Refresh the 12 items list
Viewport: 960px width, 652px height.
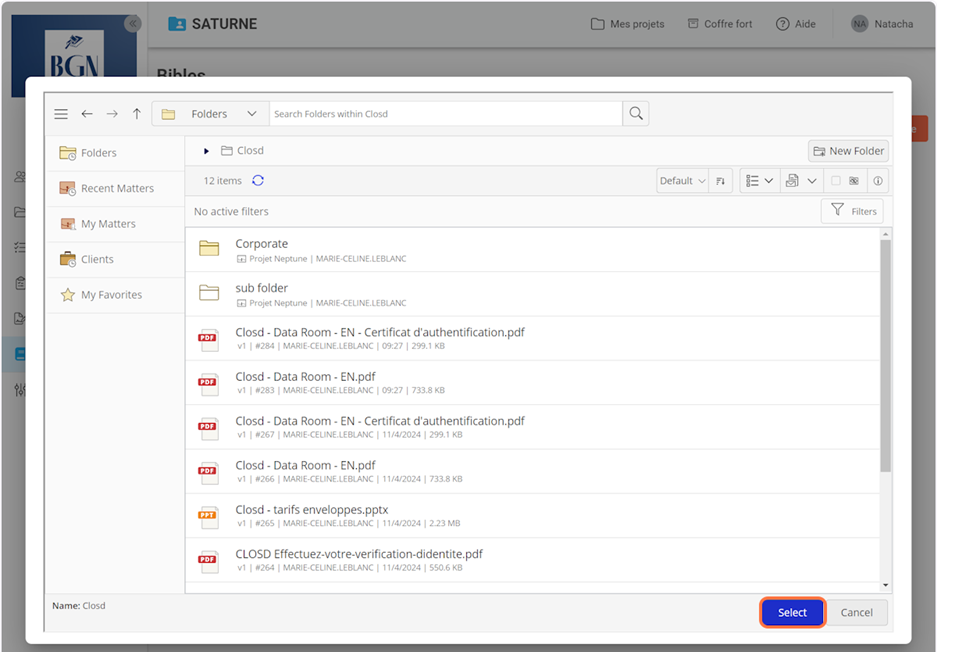258,181
